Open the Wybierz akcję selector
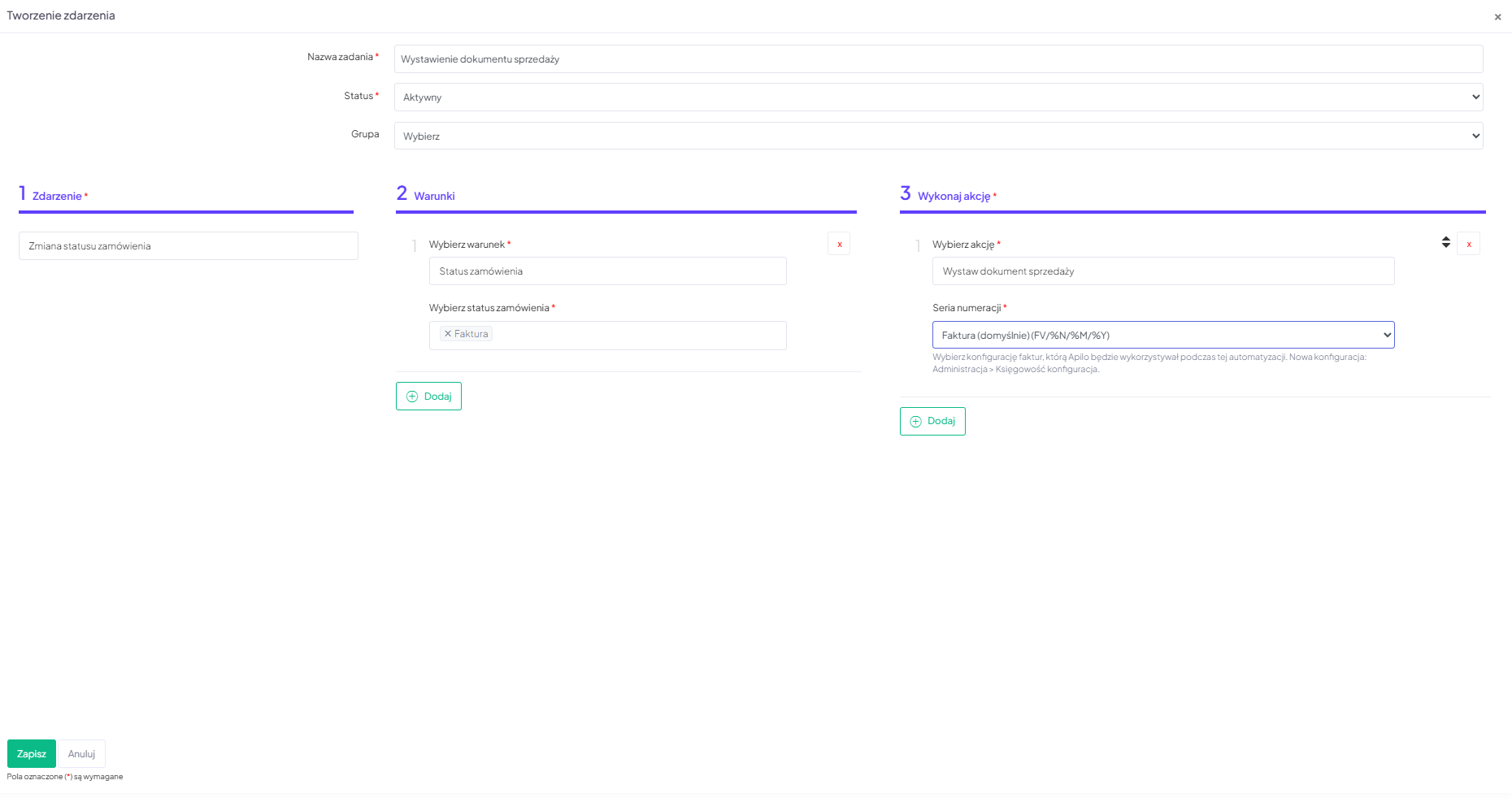The height and width of the screenshot is (802, 1512). click(x=1162, y=271)
